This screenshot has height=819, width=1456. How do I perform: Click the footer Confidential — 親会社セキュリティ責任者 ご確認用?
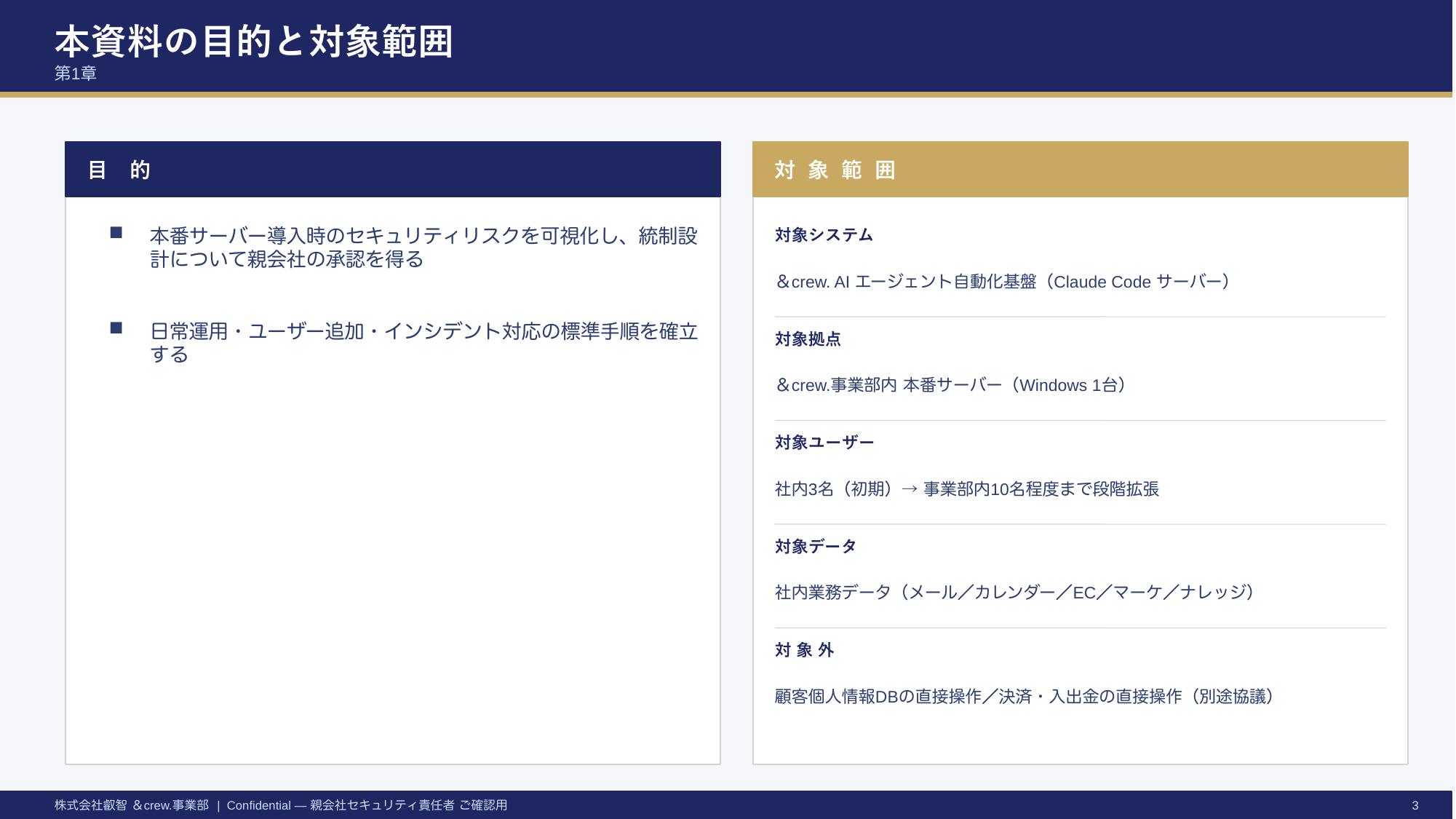(367, 805)
